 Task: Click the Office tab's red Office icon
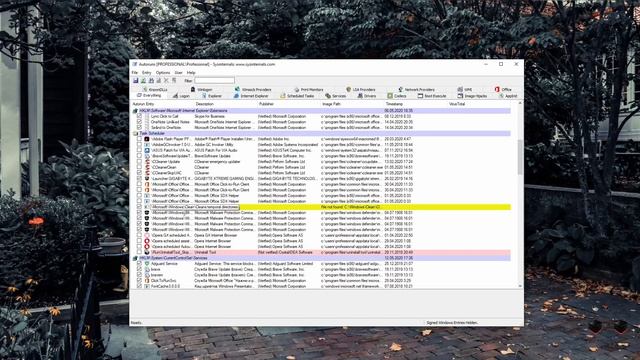[x=497, y=89]
